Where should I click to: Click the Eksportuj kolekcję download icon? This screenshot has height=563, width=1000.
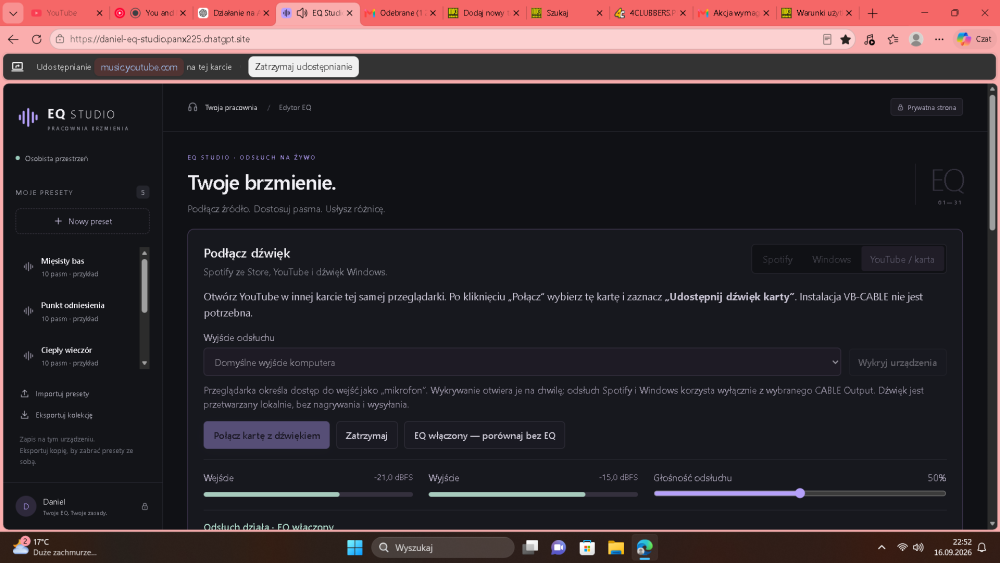pyautogui.click(x=25, y=415)
